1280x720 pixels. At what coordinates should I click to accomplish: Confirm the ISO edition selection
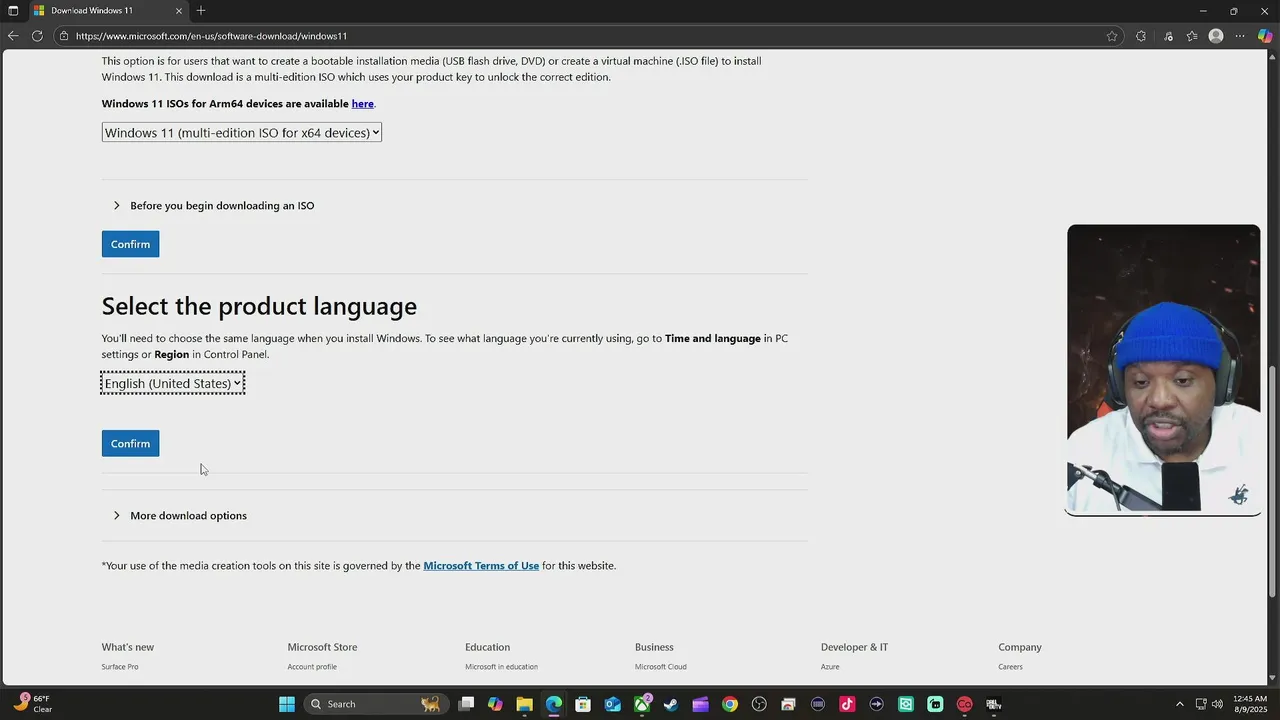(x=130, y=244)
